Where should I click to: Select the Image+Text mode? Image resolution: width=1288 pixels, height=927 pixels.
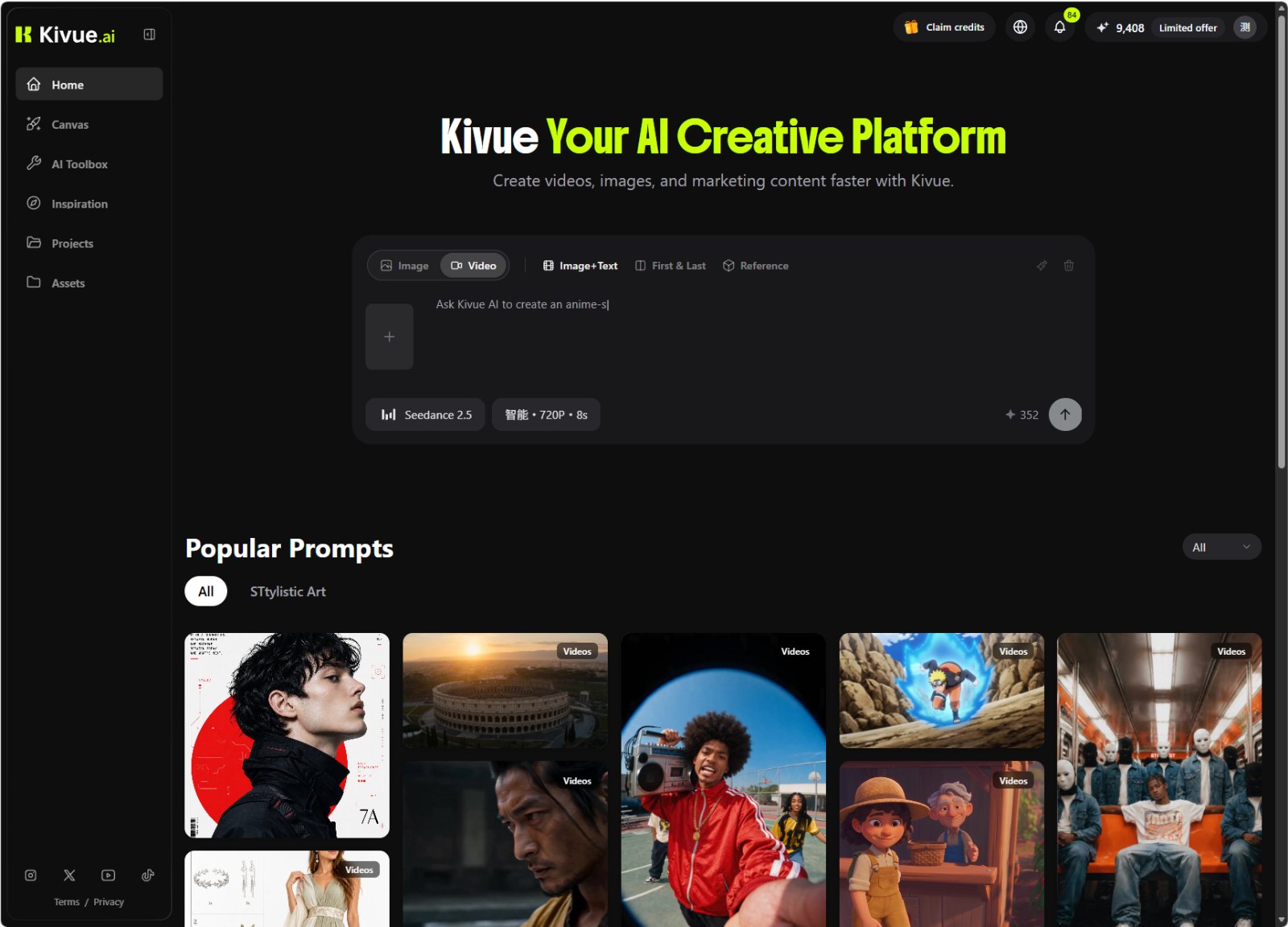[580, 266]
